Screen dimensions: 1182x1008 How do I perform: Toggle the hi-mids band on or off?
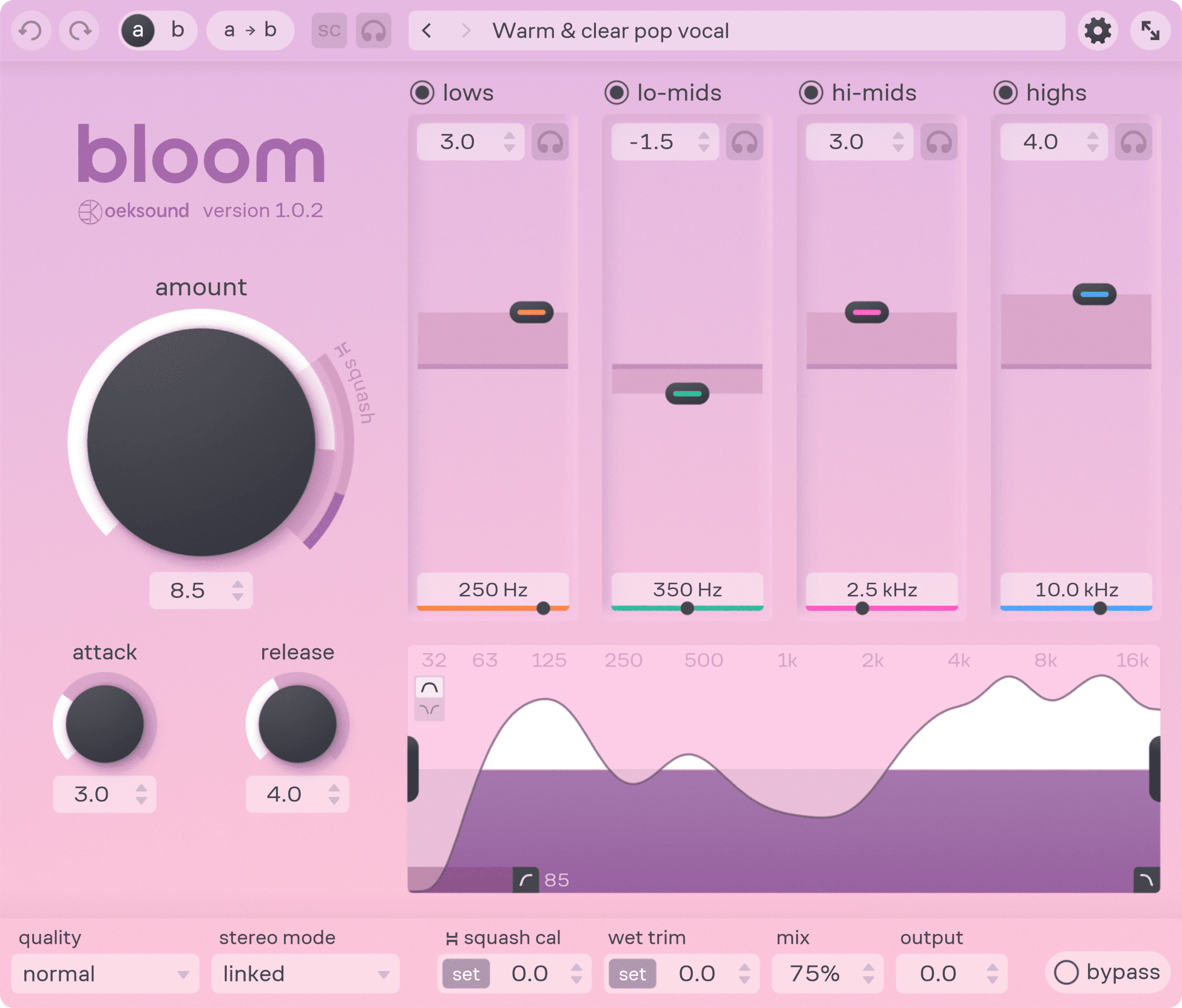(x=811, y=92)
